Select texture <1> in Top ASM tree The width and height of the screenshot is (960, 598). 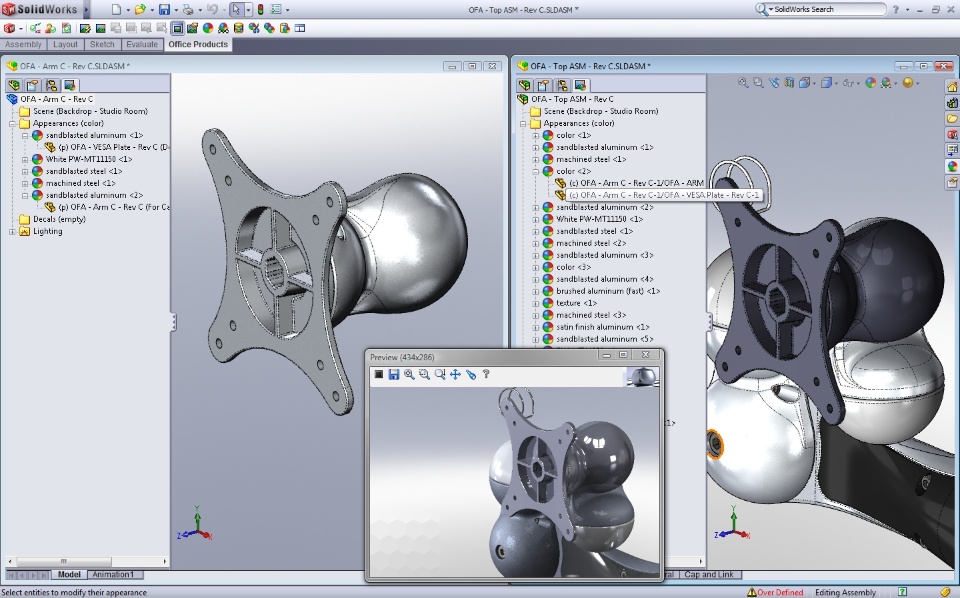point(576,303)
